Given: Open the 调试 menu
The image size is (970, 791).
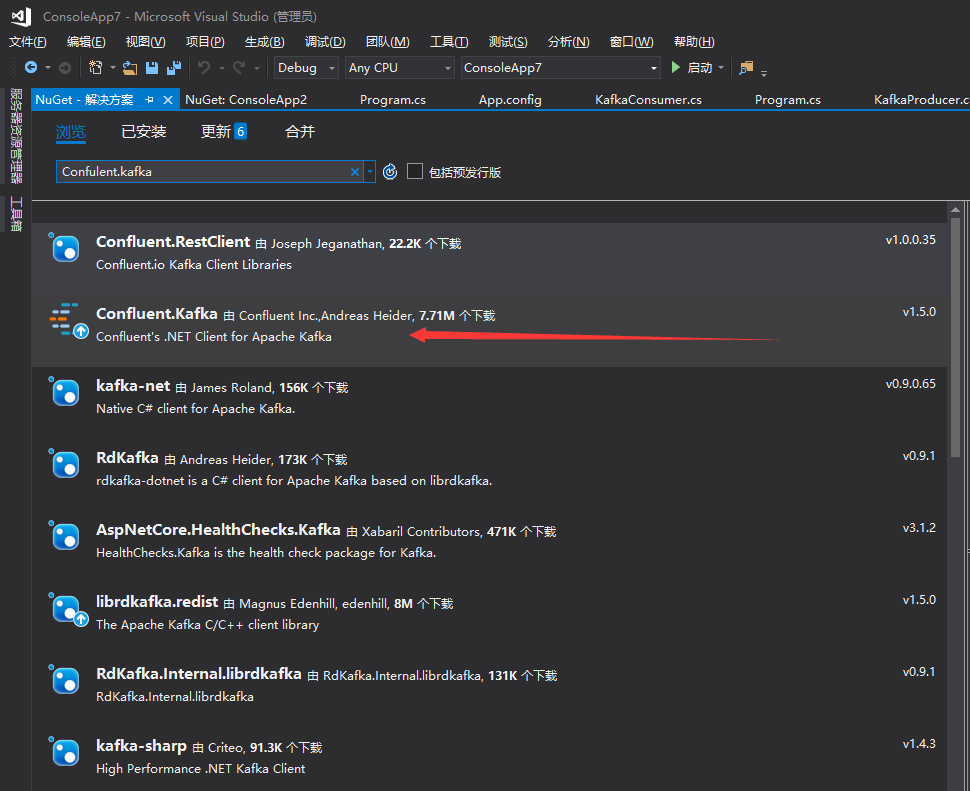Looking at the screenshot, I should [x=325, y=41].
